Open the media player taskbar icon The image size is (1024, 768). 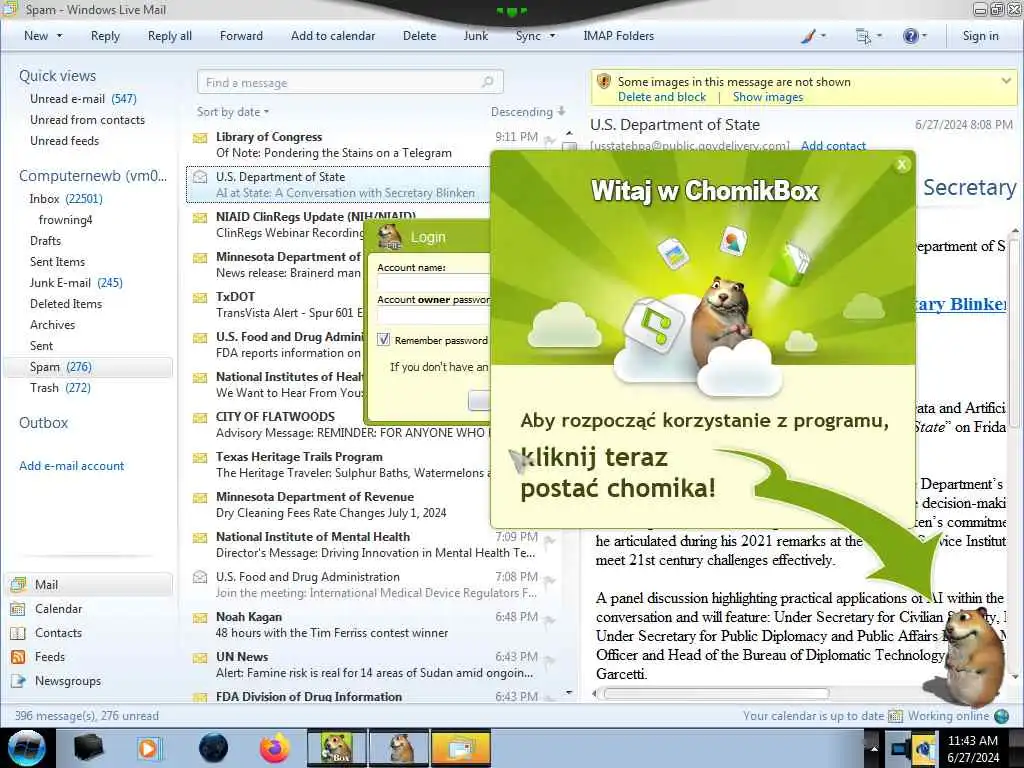point(149,748)
